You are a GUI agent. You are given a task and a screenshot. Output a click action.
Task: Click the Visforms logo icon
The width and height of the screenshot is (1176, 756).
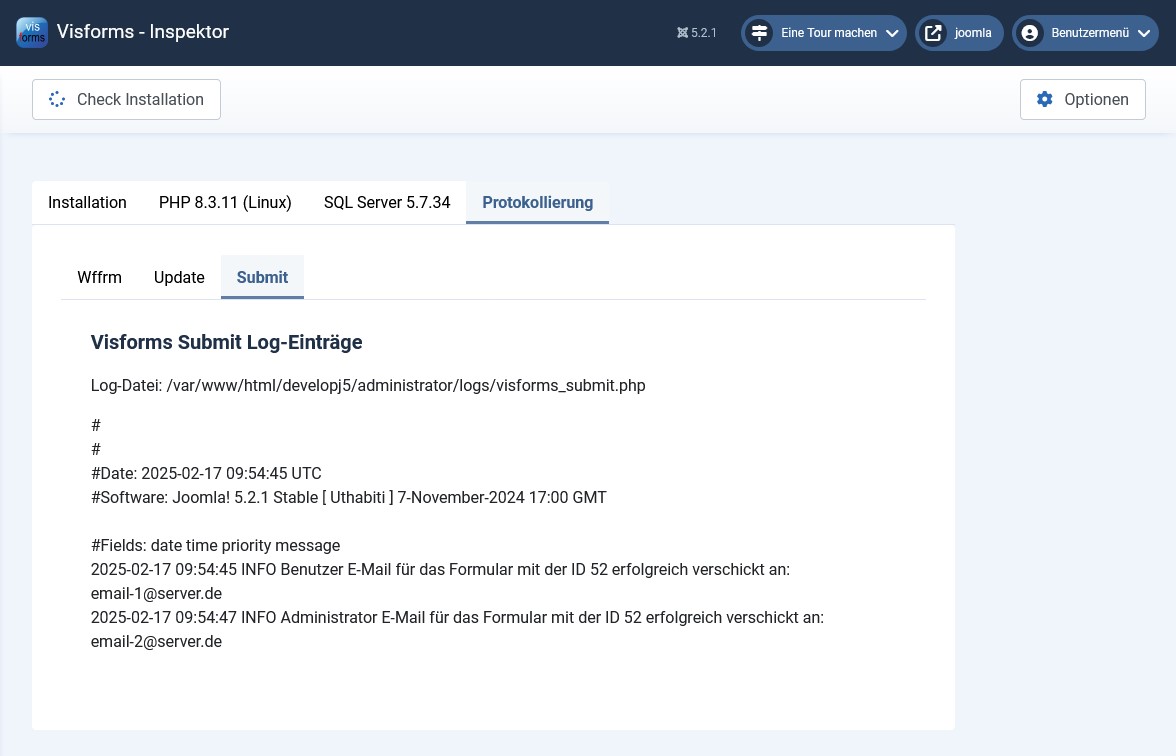click(32, 32)
